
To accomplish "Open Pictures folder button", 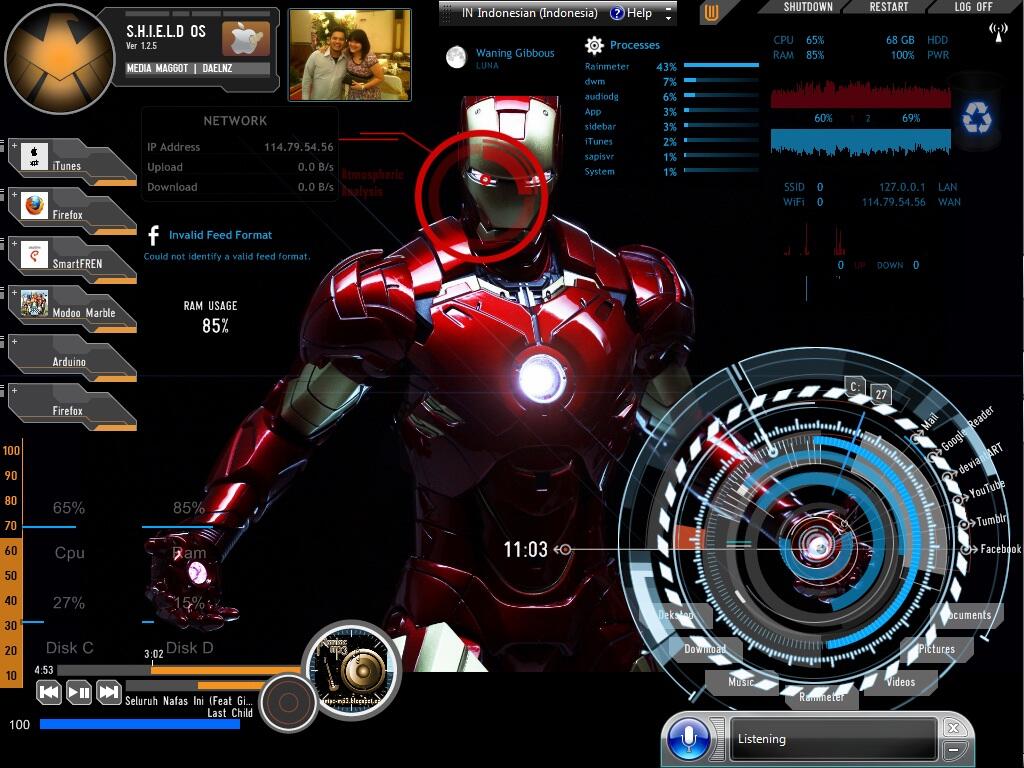I will coord(936,648).
